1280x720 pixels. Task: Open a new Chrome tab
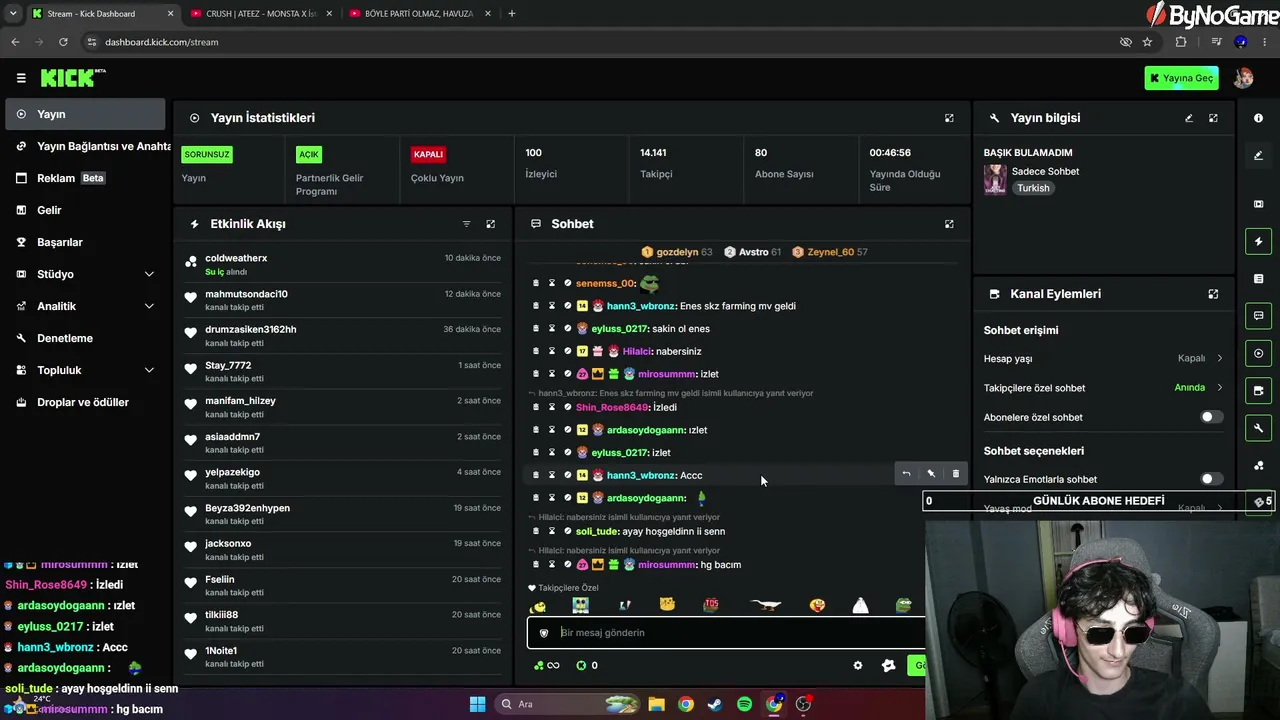(512, 14)
